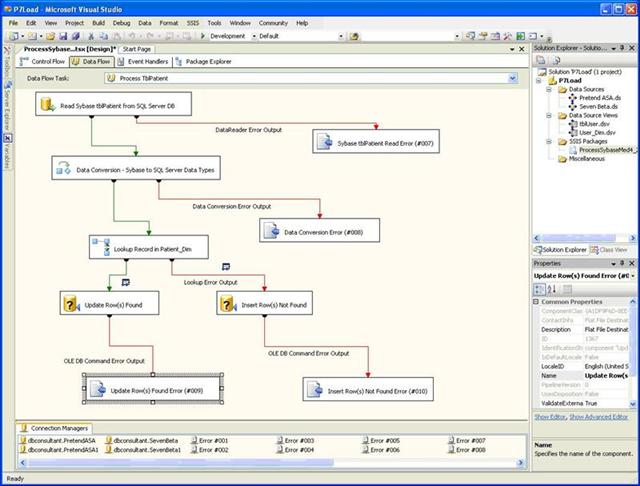Open the Default platform dropdown

pyautogui.click(x=341, y=36)
